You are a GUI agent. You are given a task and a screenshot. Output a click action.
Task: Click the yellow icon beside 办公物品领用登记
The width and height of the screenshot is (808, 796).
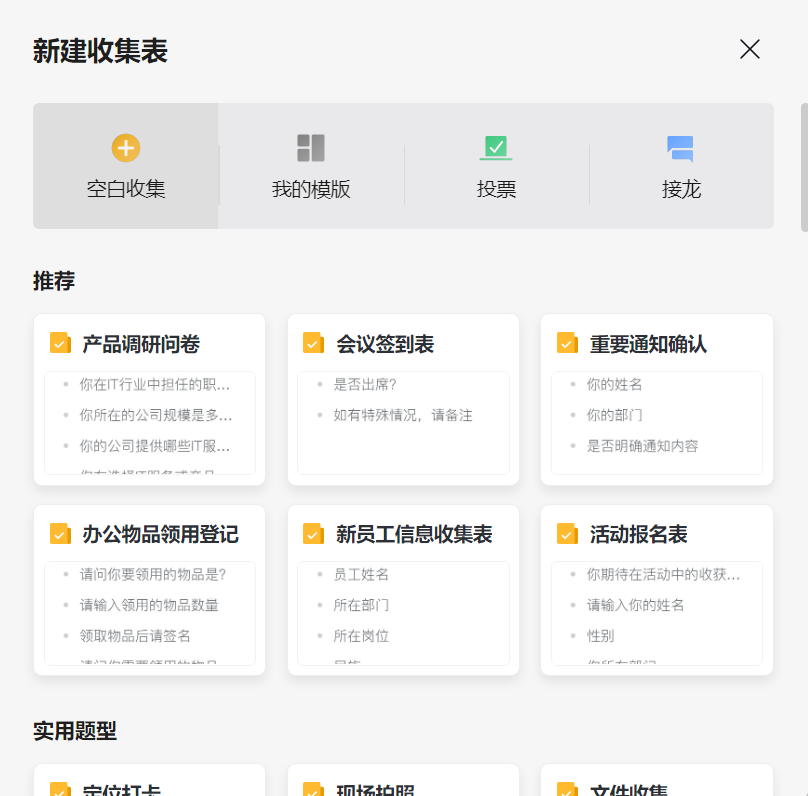tap(60, 534)
